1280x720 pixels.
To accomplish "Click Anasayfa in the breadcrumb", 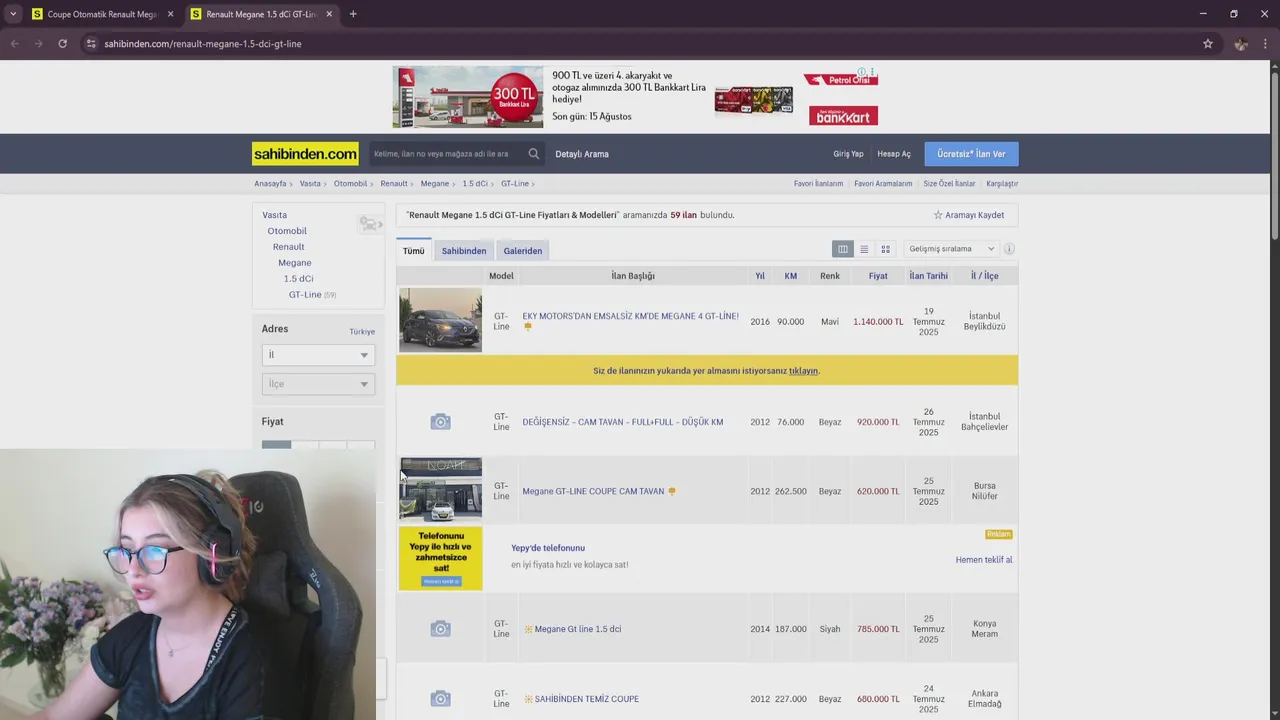I will (270, 184).
